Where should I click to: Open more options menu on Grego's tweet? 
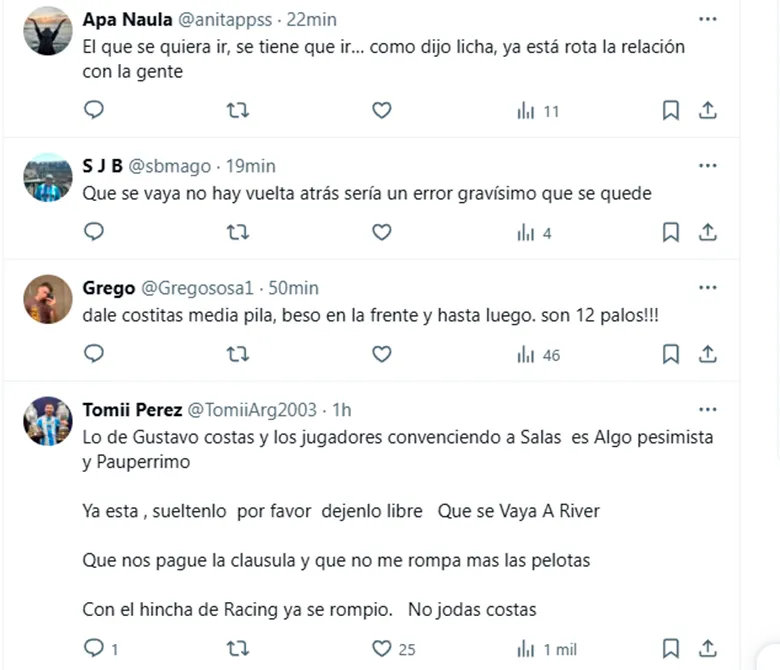pos(707,288)
